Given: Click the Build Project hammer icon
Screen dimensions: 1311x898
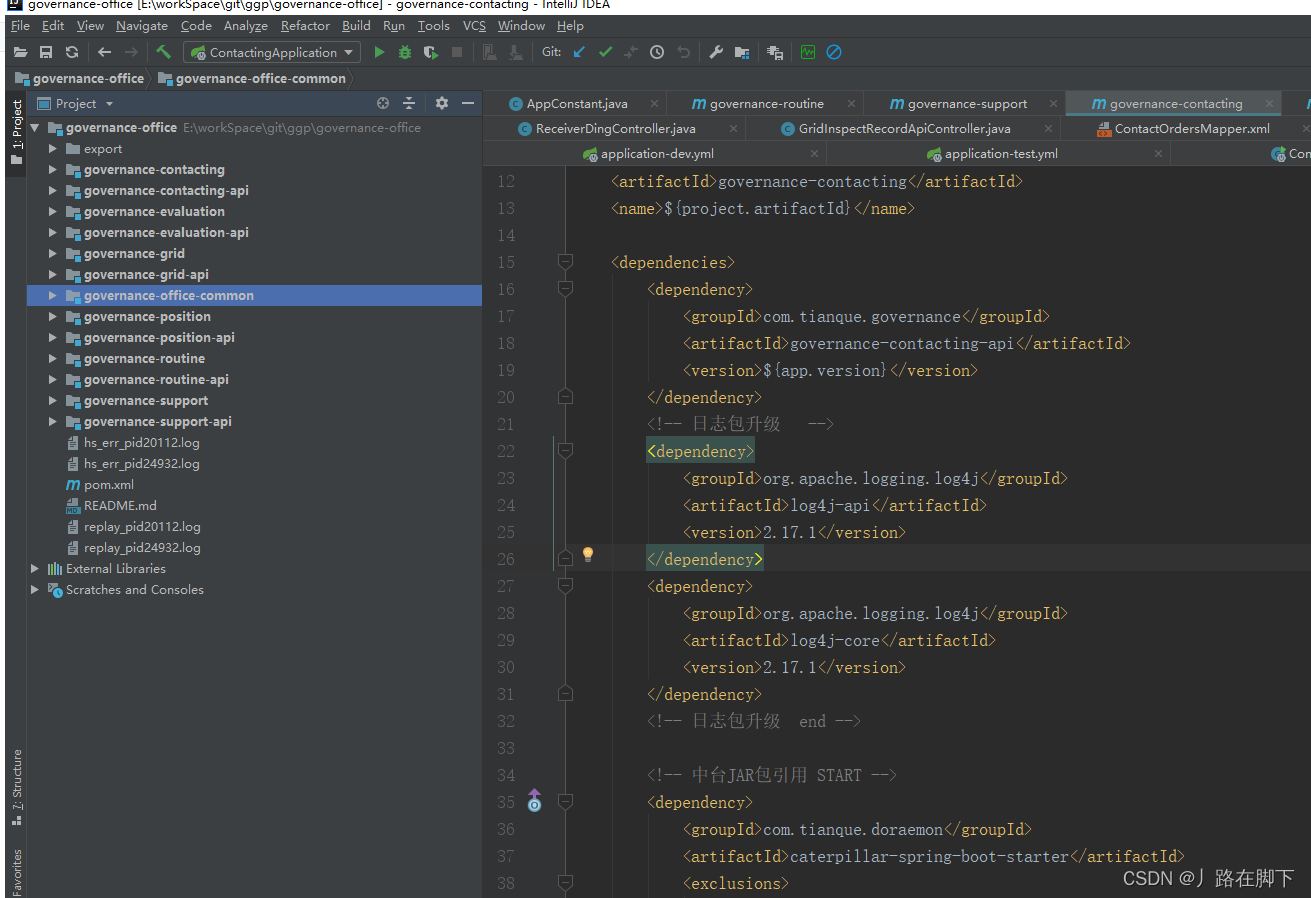Looking at the screenshot, I should 164,52.
